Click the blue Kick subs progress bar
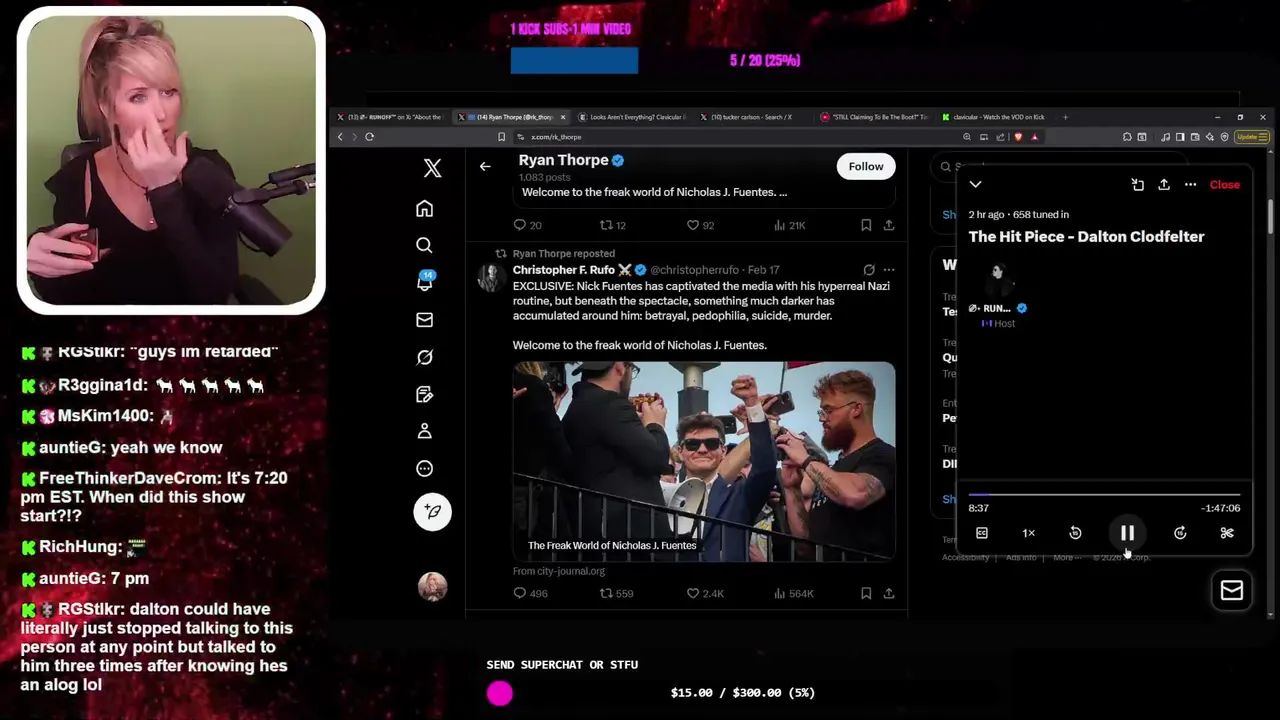 574,61
